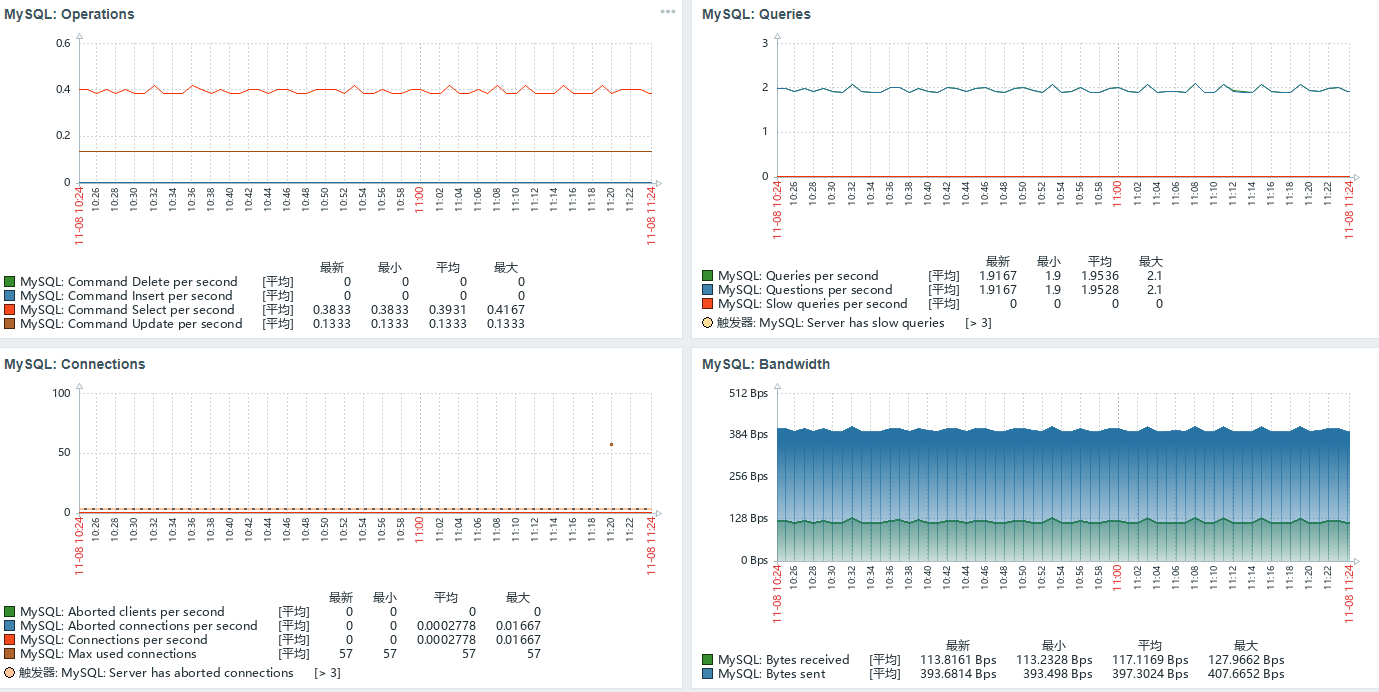Viewport: 1379px width, 692px height.
Task: Click the blue Questions per second swatch
Action: point(708,290)
